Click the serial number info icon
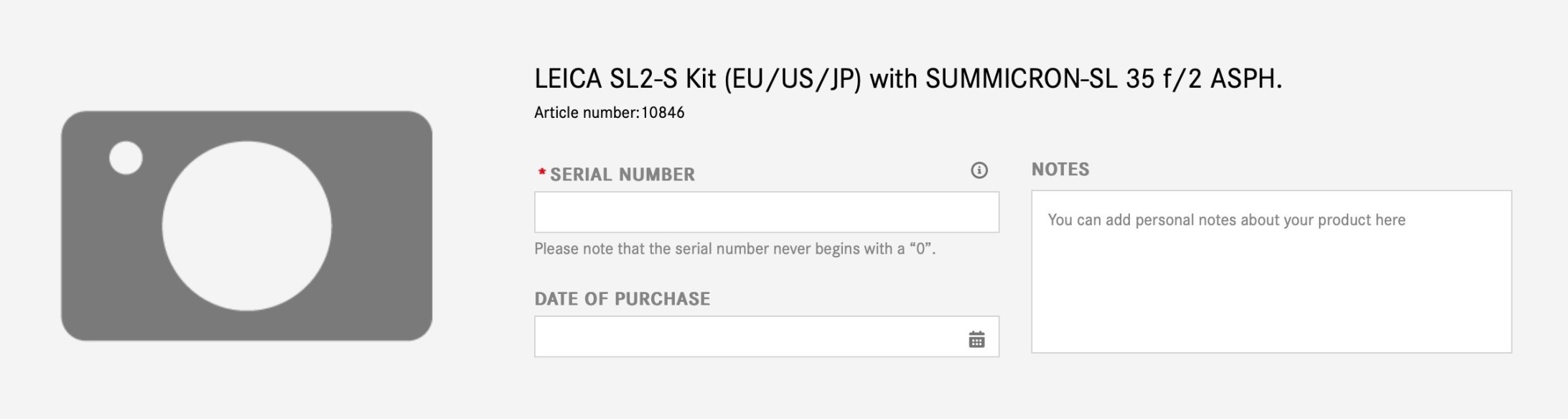The width and height of the screenshot is (1568, 419). [979, 170]
